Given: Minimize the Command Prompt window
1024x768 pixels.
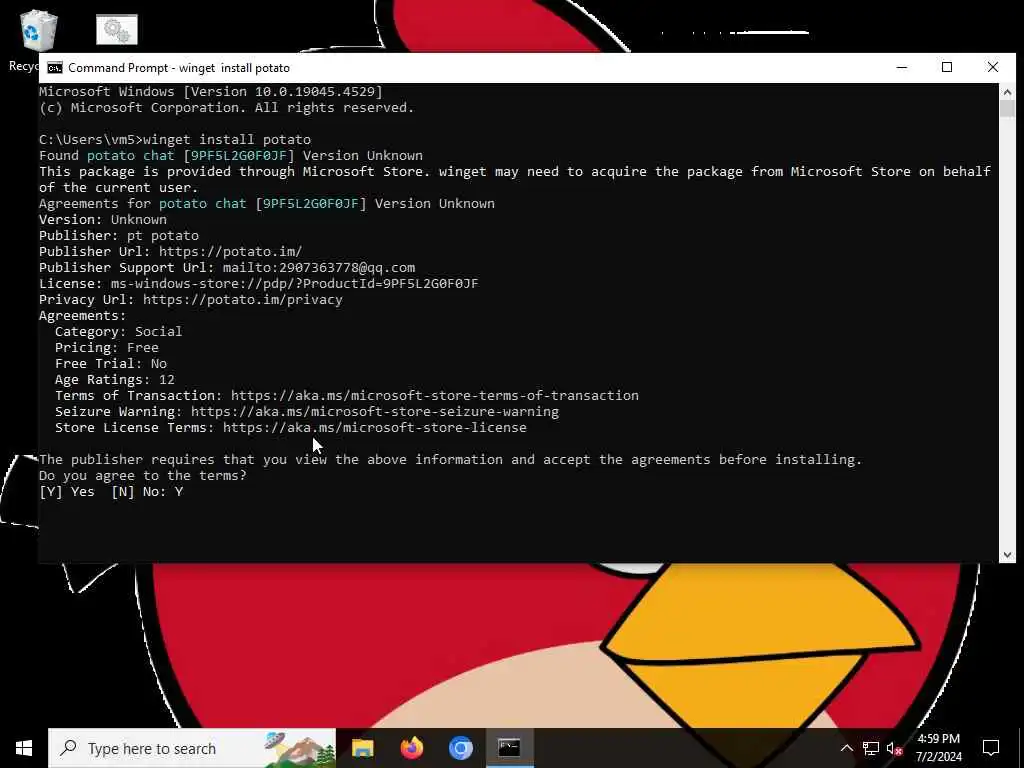Looking at the screenshot, I should [902, 67].
